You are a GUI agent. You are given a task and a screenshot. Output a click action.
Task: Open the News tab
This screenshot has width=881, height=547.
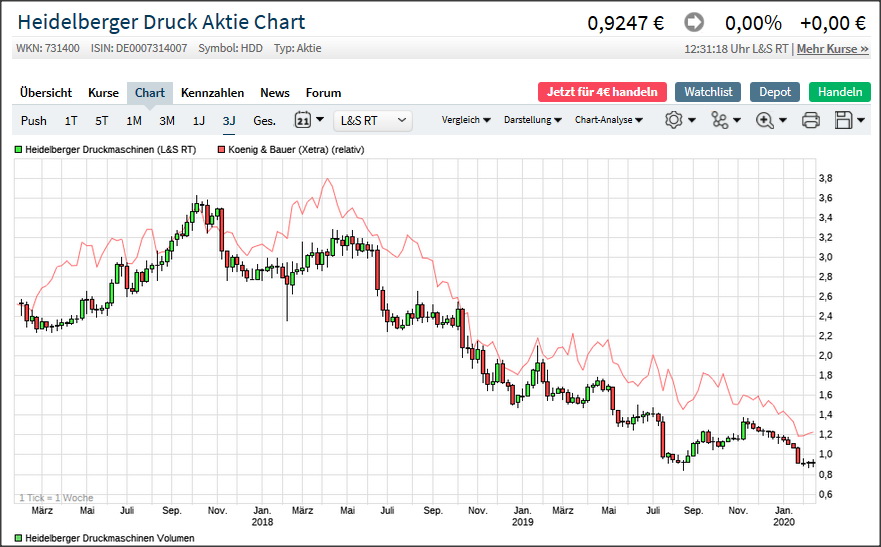(275, 93)
